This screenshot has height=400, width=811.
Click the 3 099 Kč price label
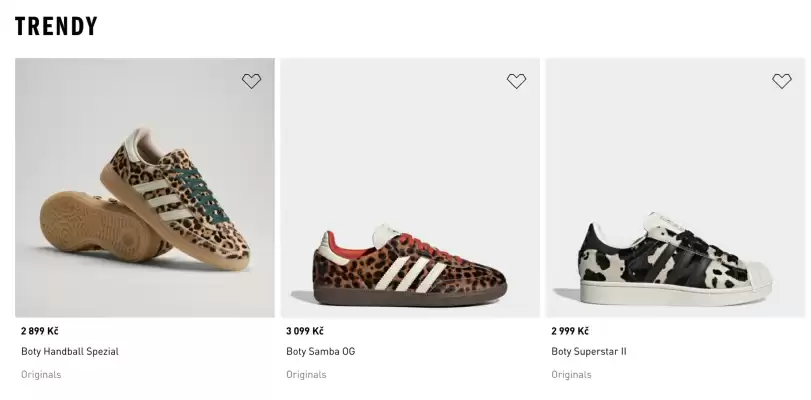click(x=305, y=331)
